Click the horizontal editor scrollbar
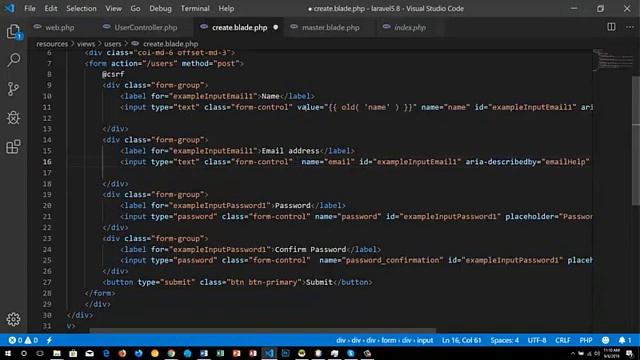 [262, 331]
